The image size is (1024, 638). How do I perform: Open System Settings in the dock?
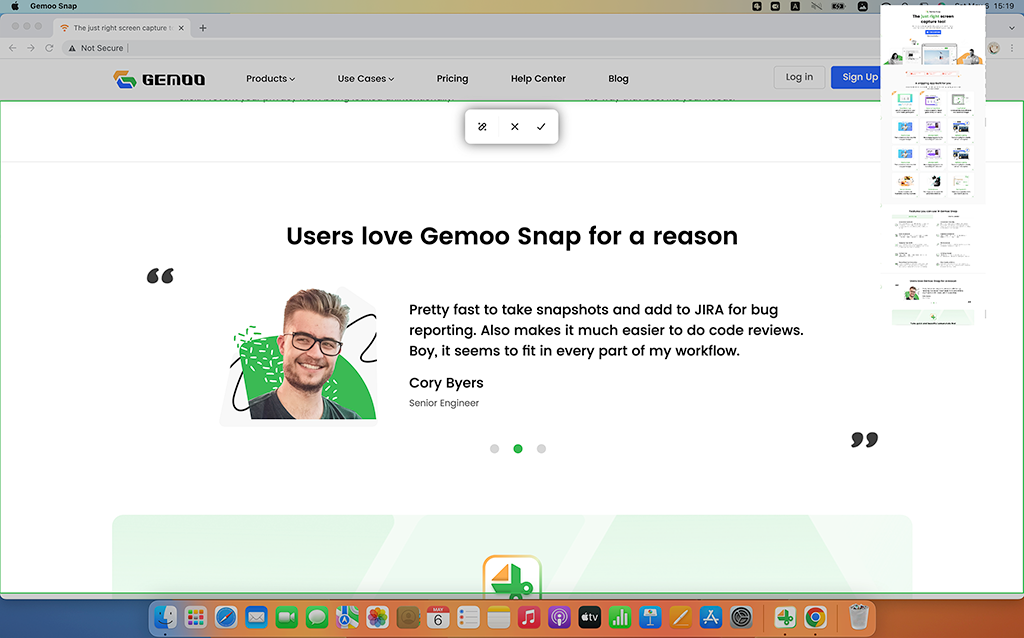[x=741, y=617]
